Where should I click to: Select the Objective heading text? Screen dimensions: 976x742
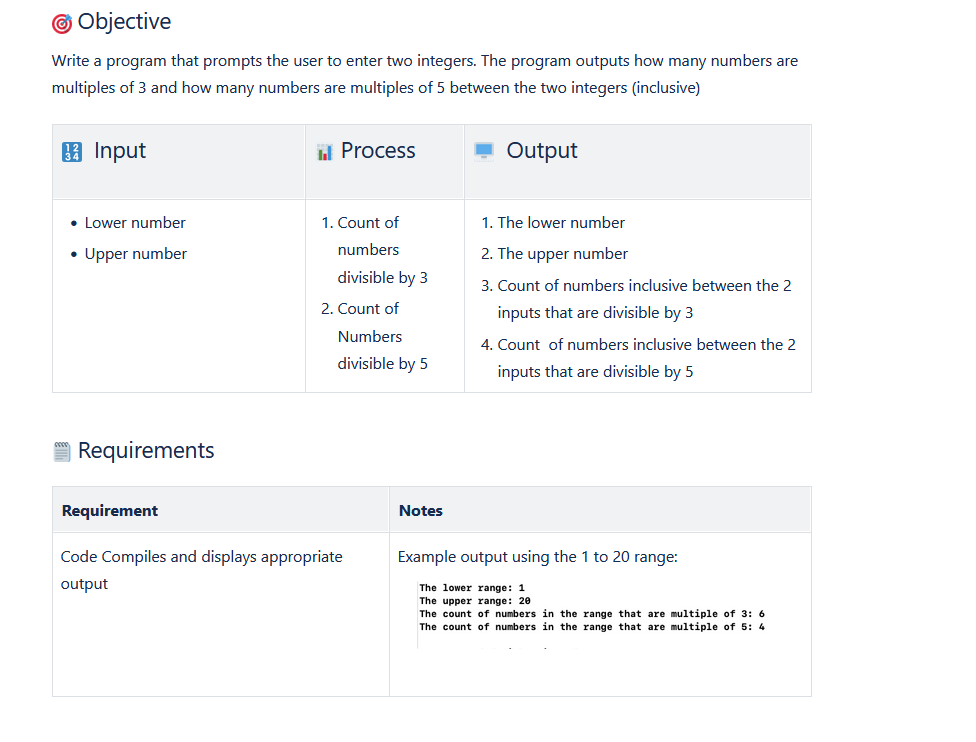click(125, 22)
